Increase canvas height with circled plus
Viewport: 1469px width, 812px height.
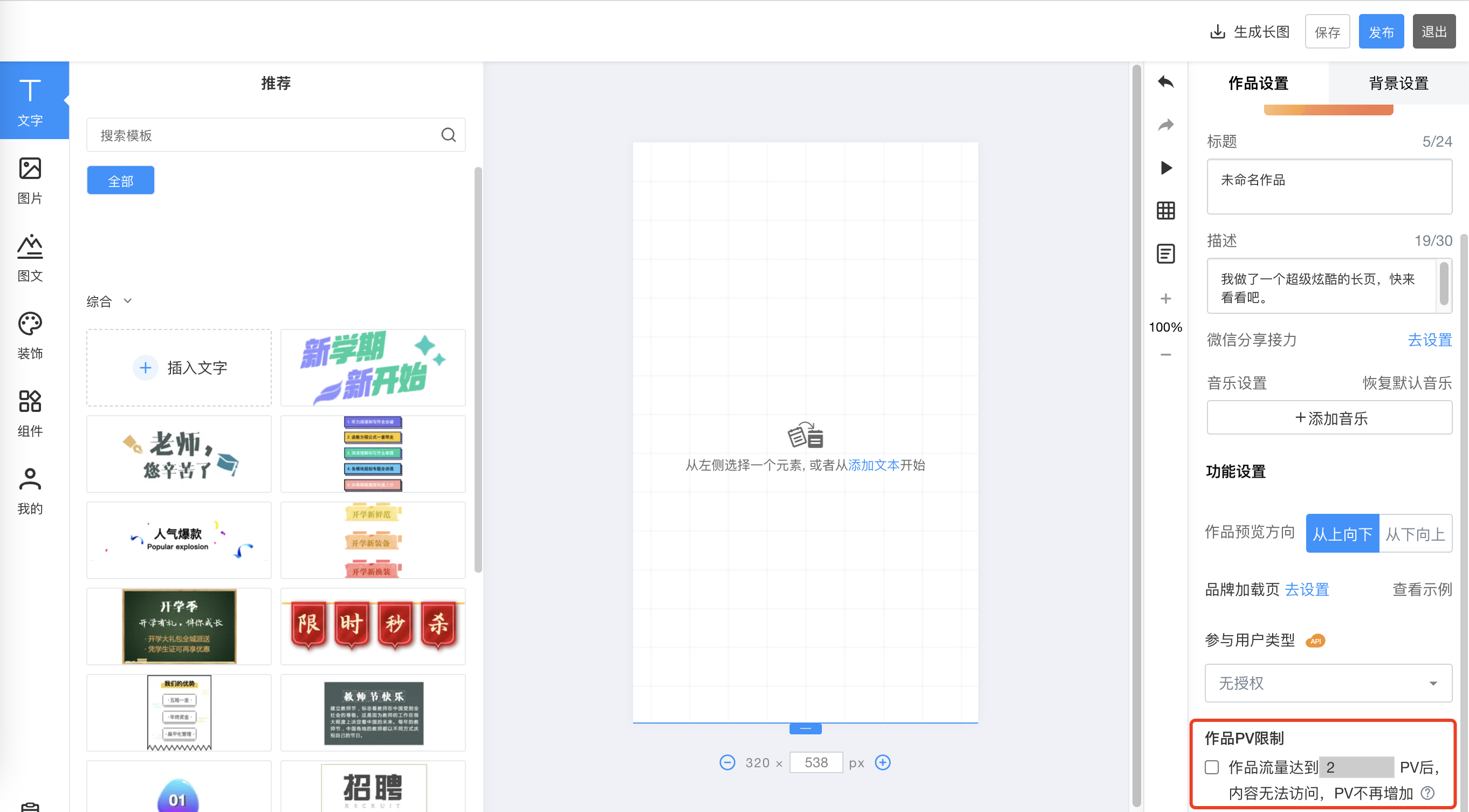pos(883,762)
